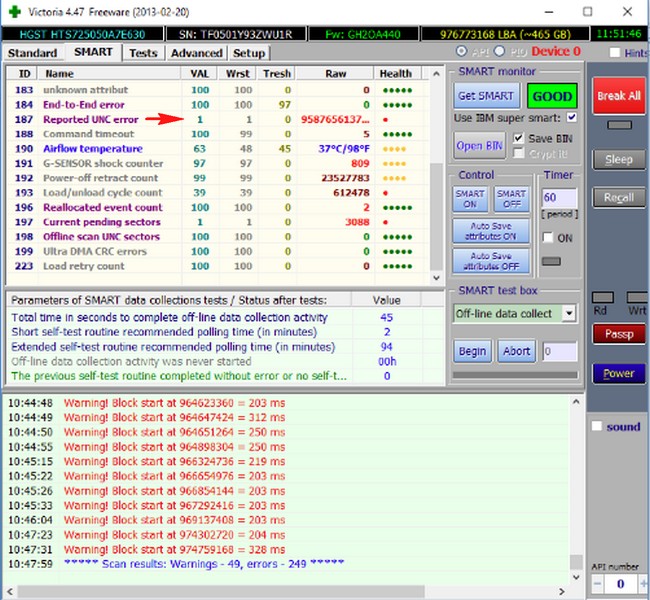Click Auto Save attributes OFF
This screenshot has width=650, height=600.
(491, 262)
